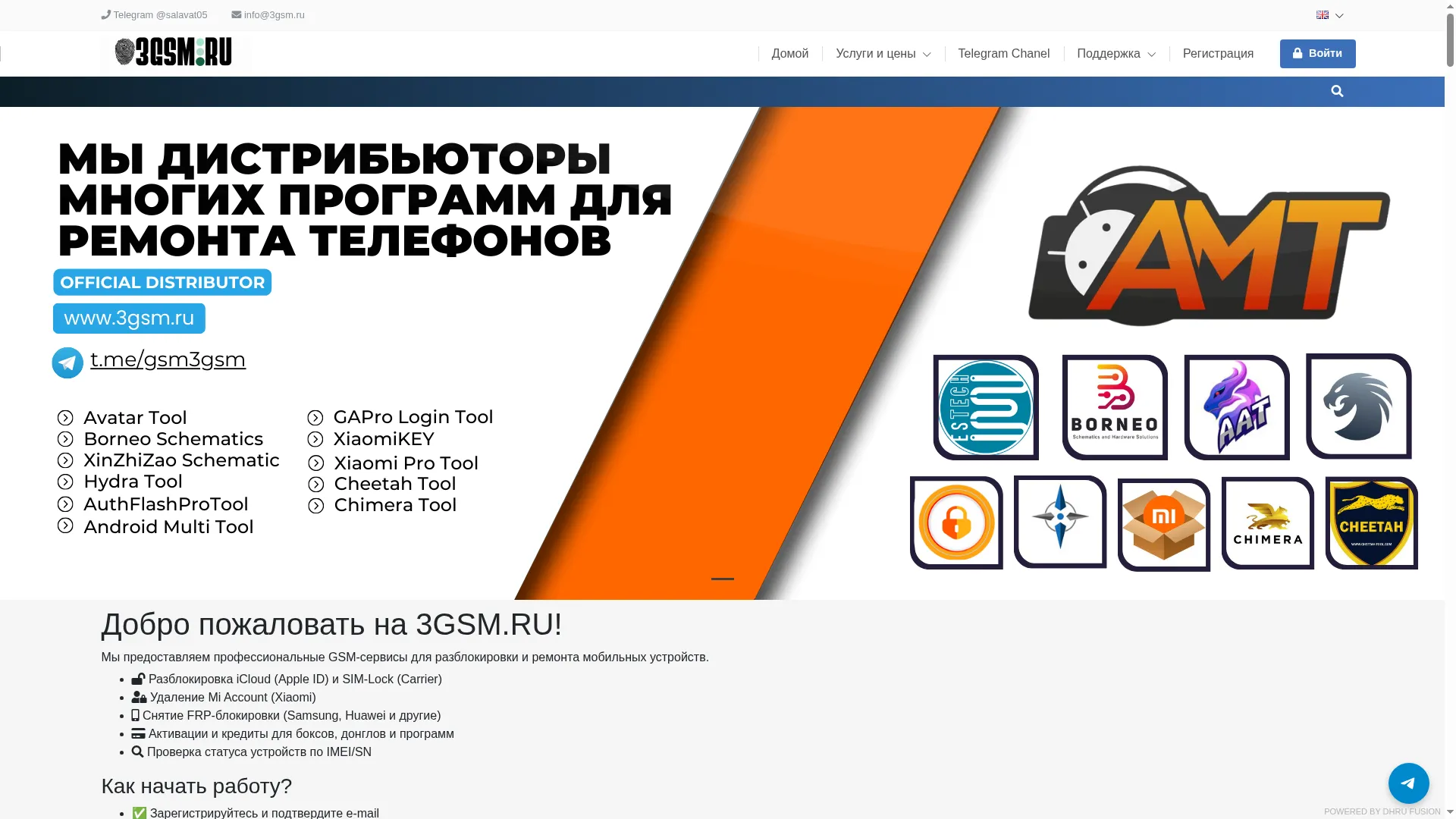Click the Chimera logo tile
Screen dimensions: 1456x819
click(1268, 522)
